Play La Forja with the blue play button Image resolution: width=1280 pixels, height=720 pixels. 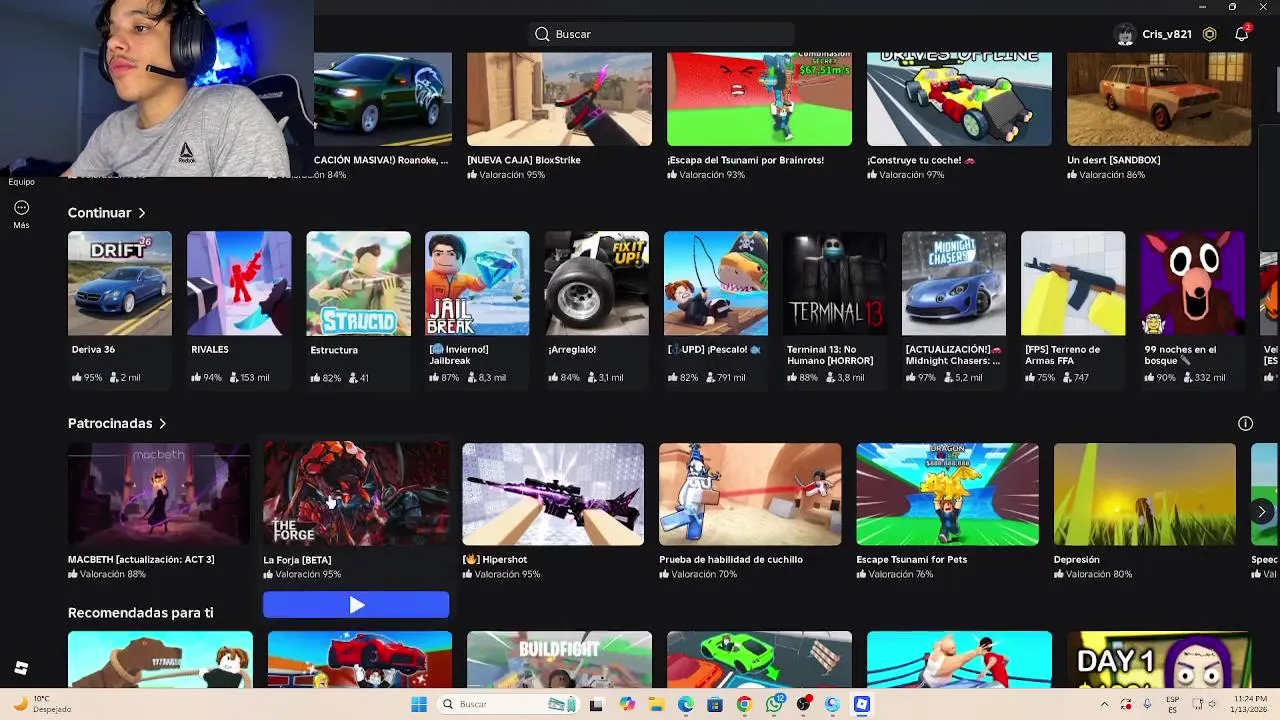point(356,604)
